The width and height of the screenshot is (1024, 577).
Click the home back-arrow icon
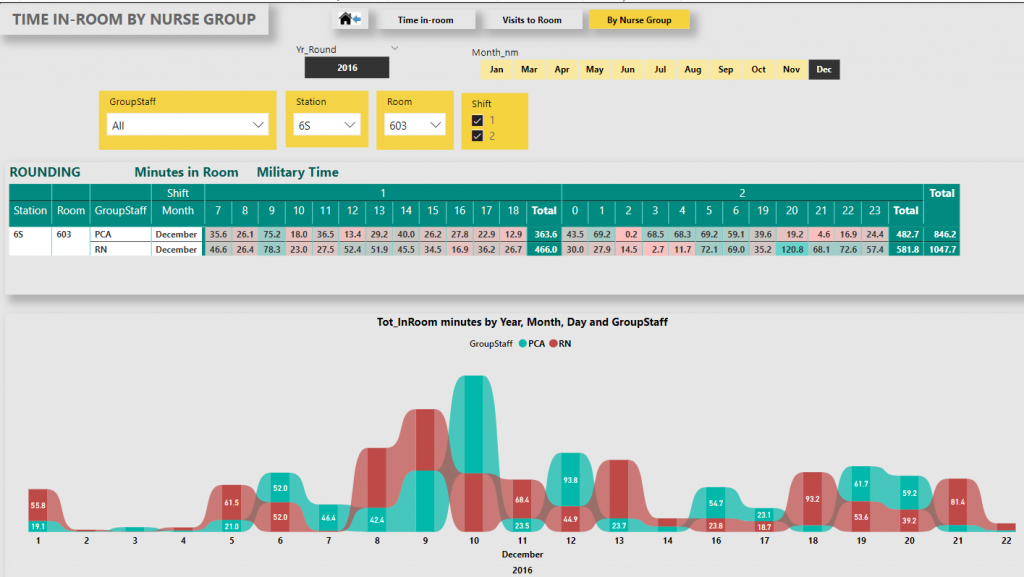[350, 19]
